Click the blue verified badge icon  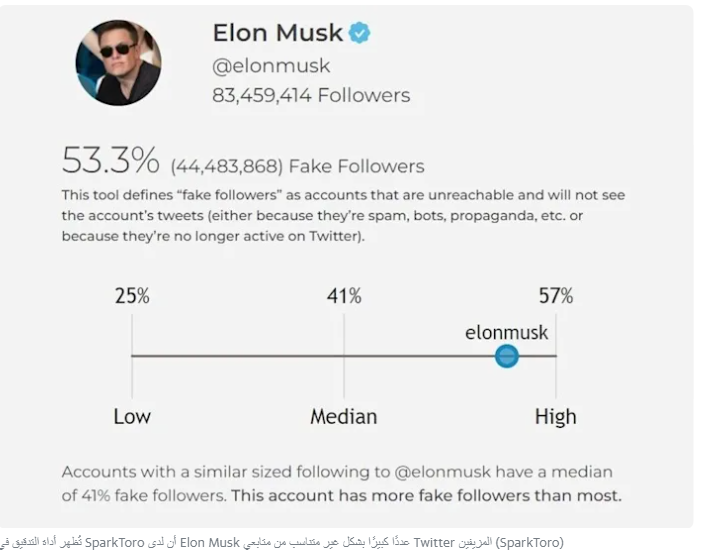pyautogui.click(x=359, y=33)
